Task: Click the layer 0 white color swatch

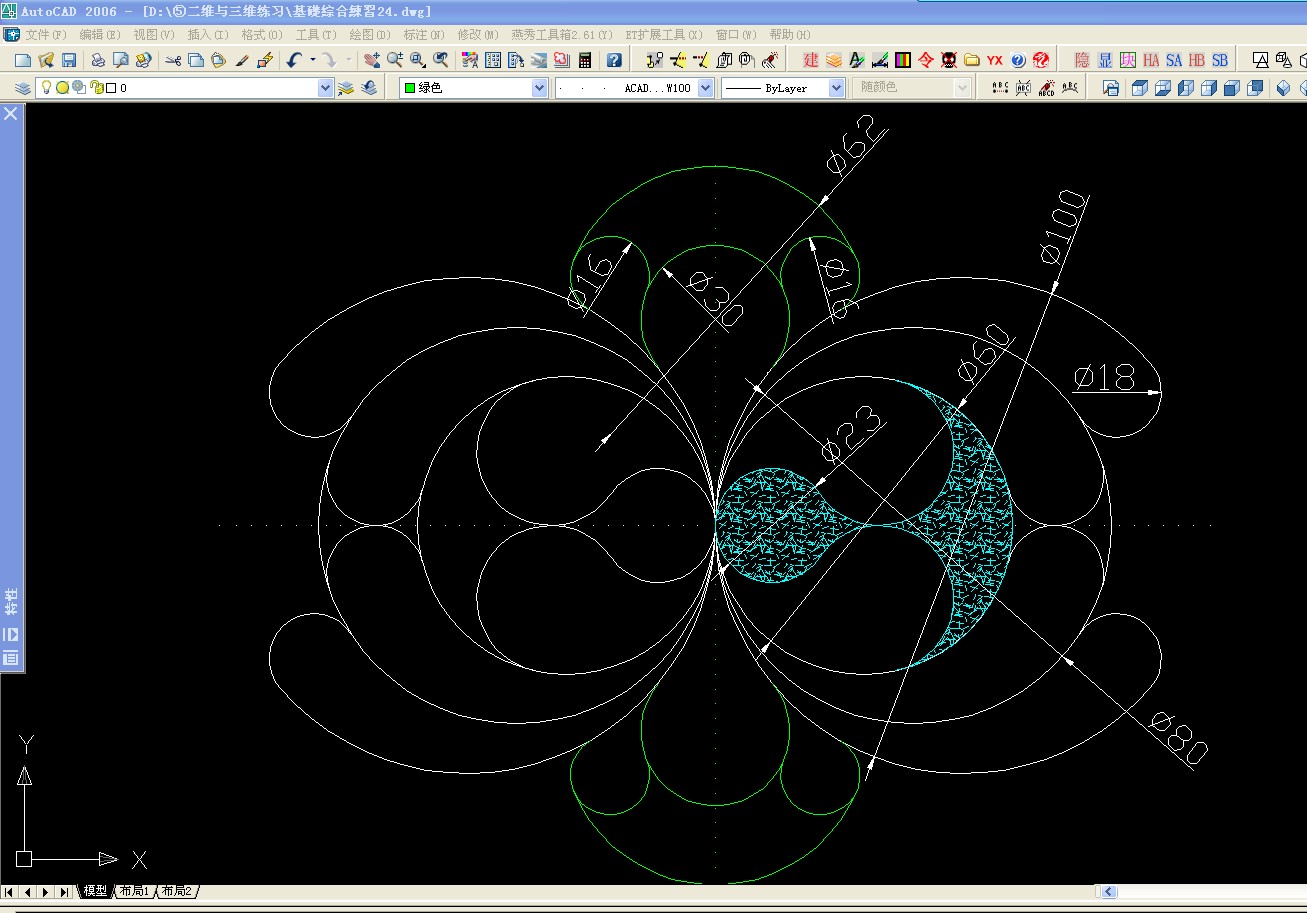Action: click(x=111, y=88)
